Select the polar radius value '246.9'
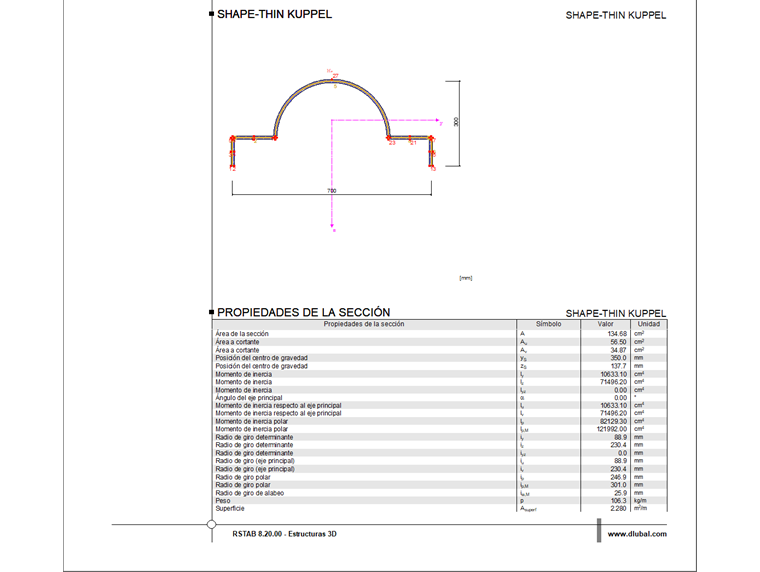 (x=618, y=477)
